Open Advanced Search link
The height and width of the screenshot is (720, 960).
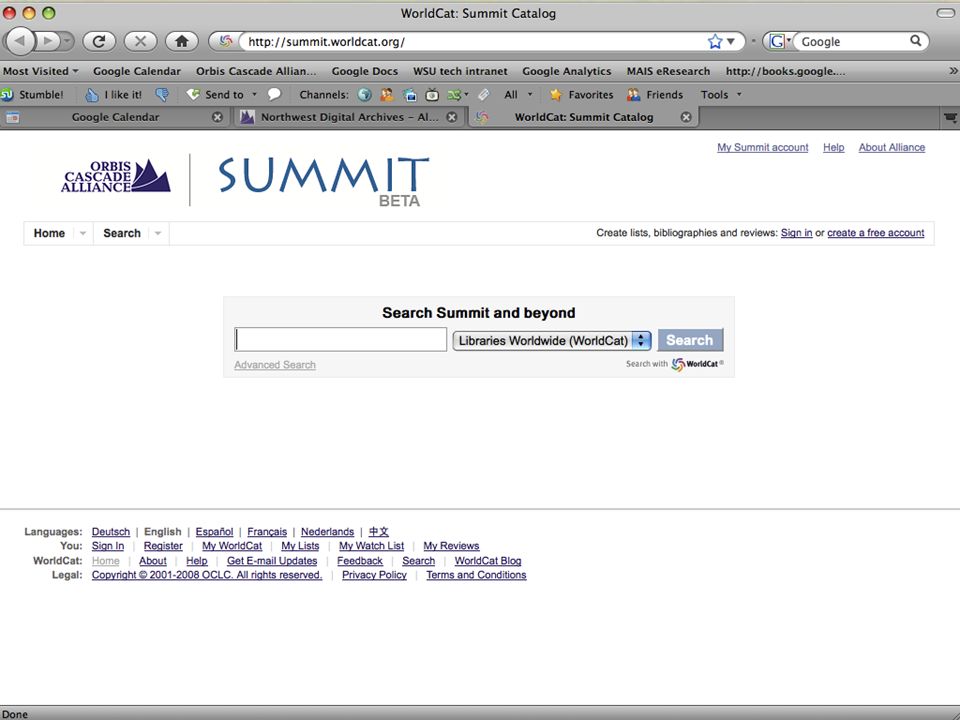point(275,365)
